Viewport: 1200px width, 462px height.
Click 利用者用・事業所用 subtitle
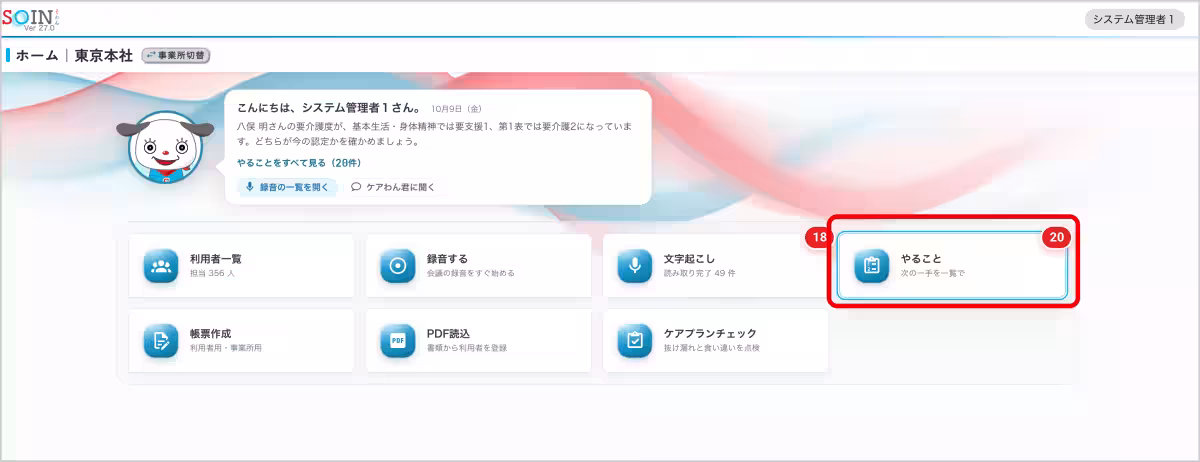226,348
